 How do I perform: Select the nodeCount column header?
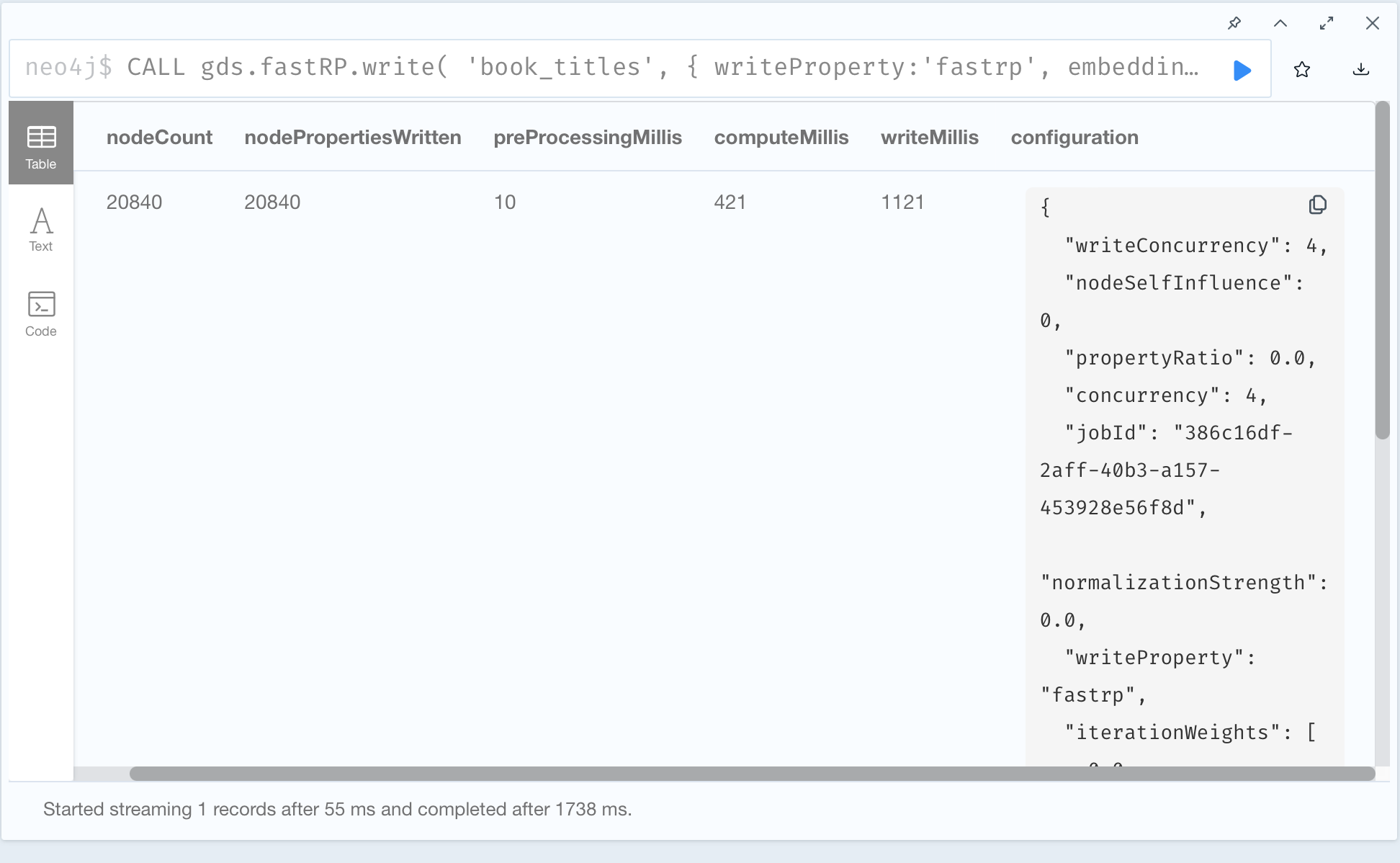pyautogui.click(x=160, y=136)
